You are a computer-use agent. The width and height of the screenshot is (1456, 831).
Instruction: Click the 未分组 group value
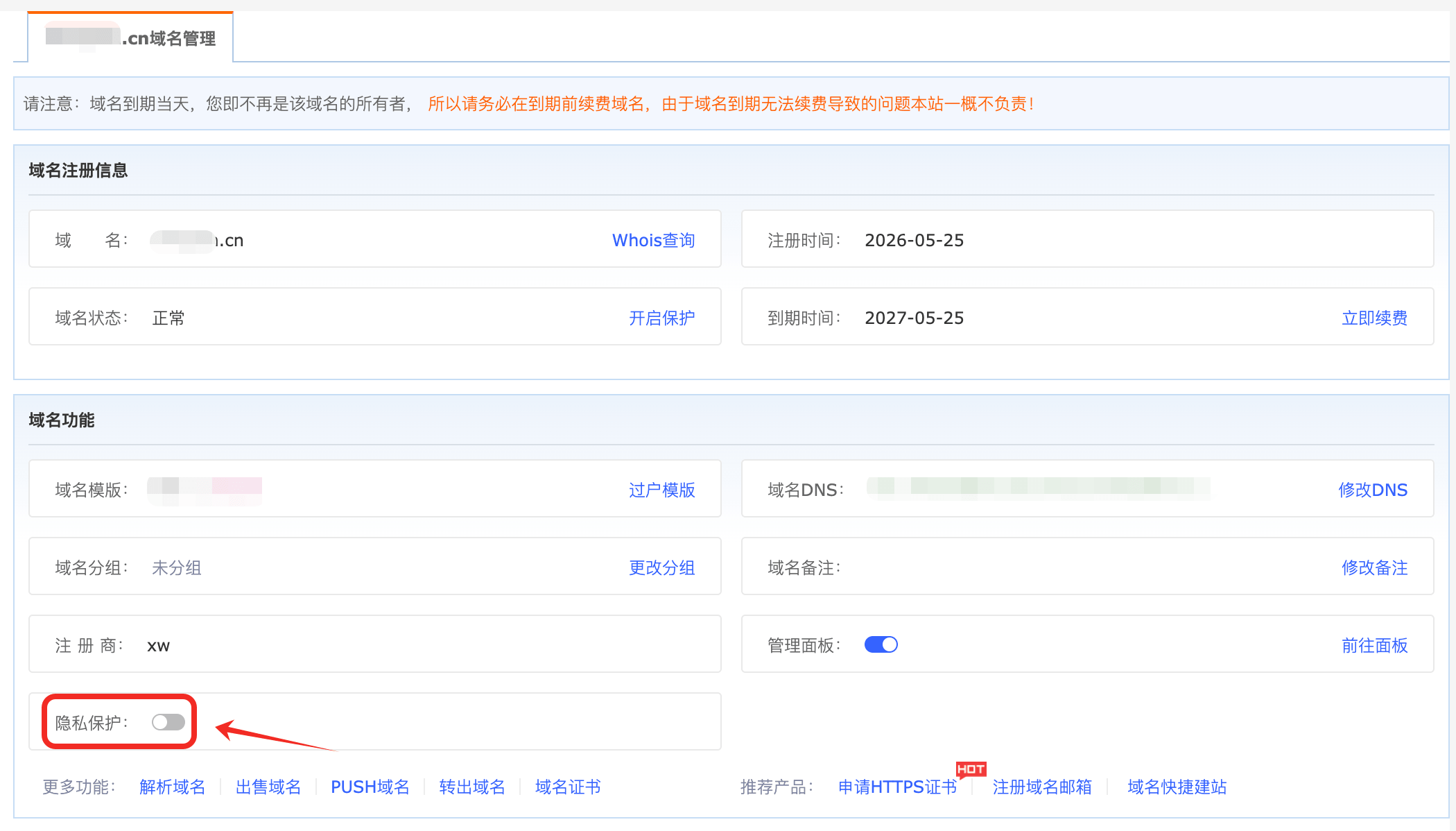coord(177,567)
